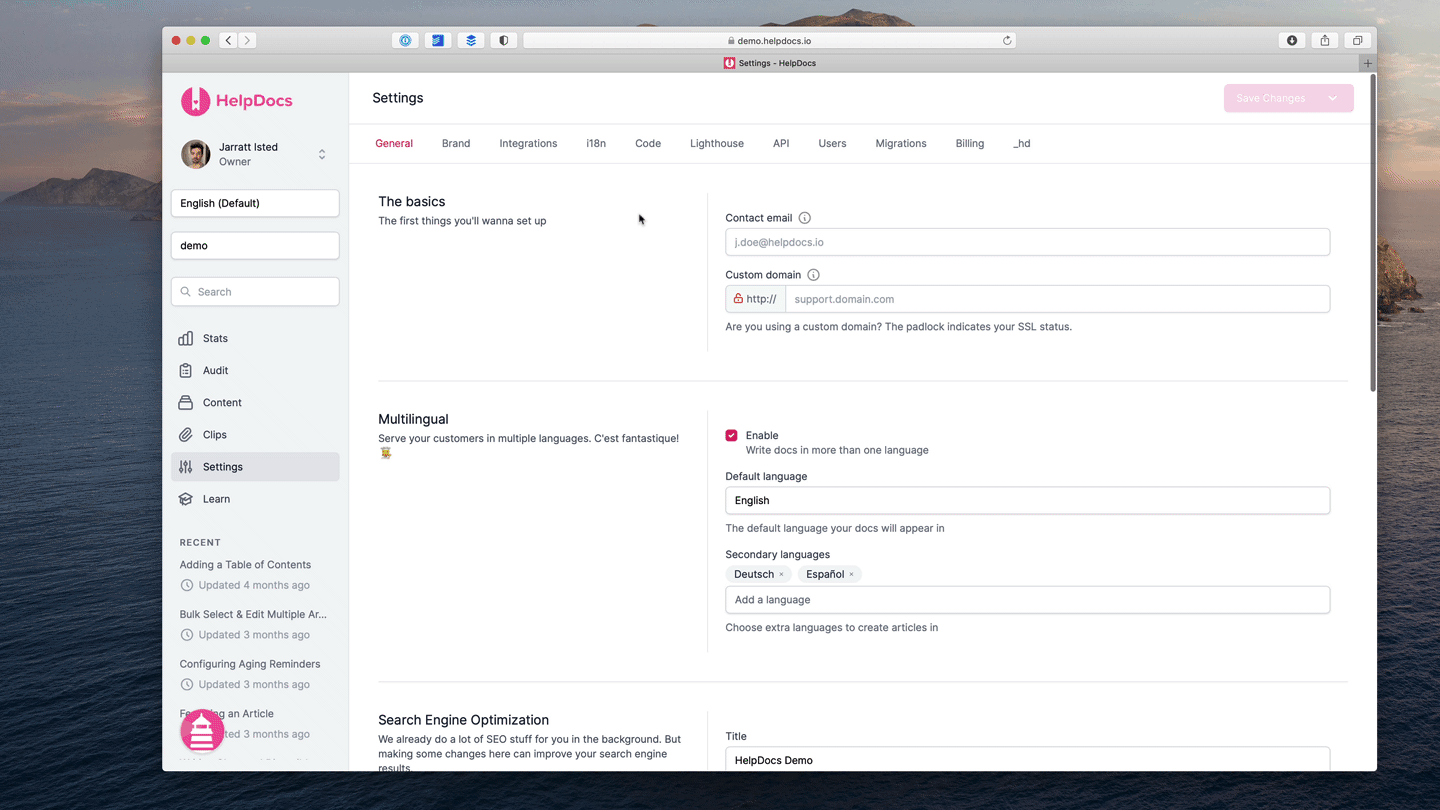Image resolution: width=1440 pixels, height=810 pixels.
Task: Open the Default language dropdown
Action: [1027, 500]
